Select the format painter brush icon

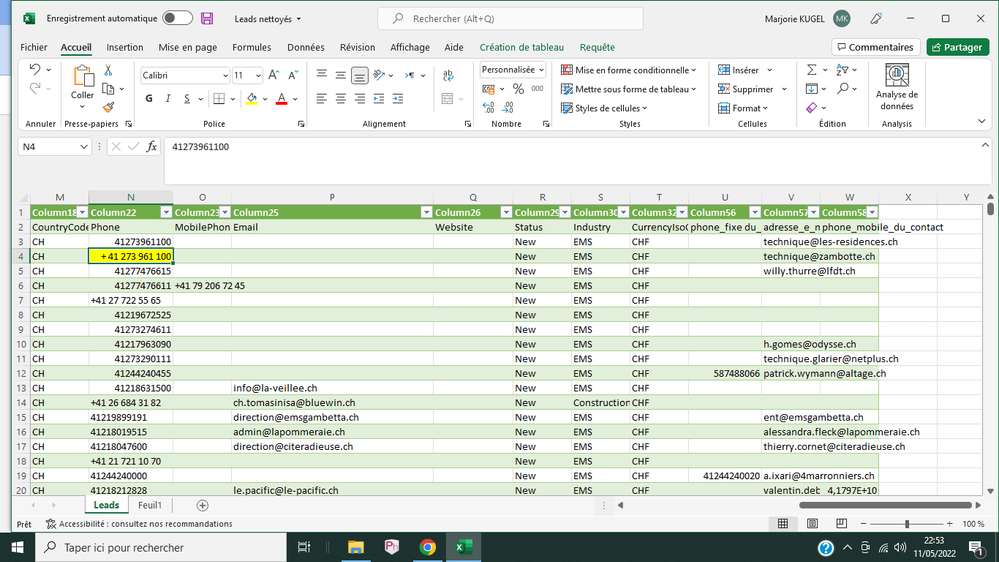point(108,107)
